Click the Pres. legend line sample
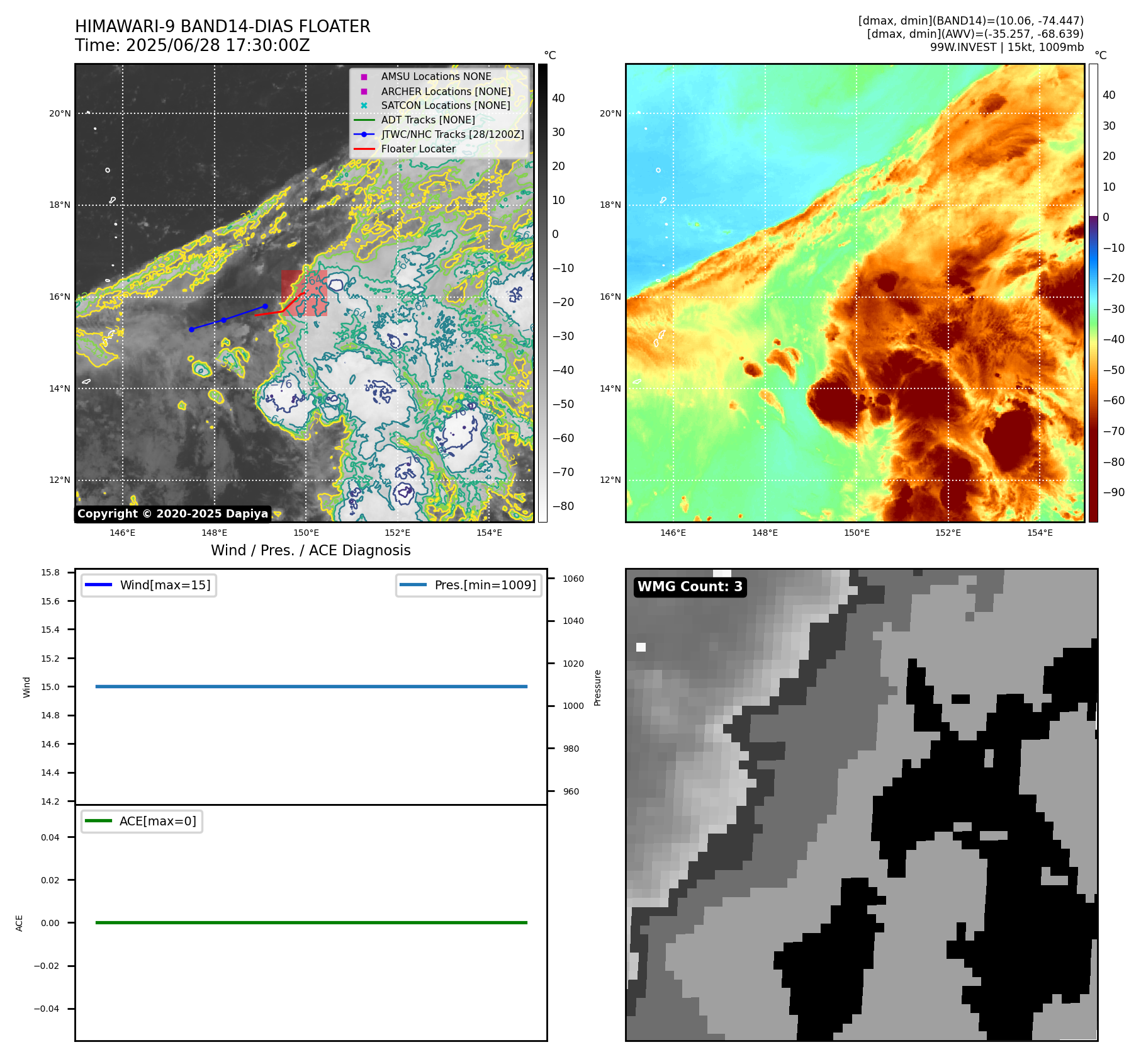 413,585
